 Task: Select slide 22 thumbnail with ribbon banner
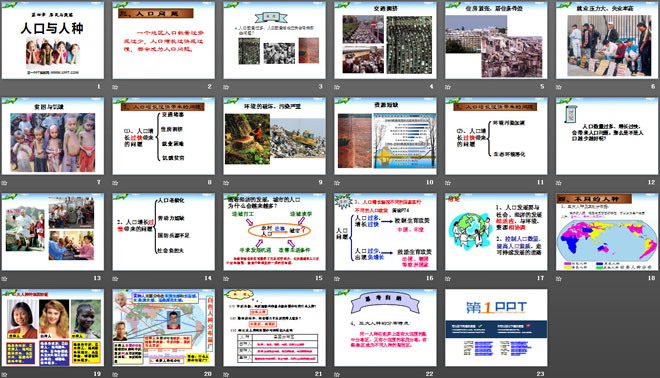[x=385, y=327]
